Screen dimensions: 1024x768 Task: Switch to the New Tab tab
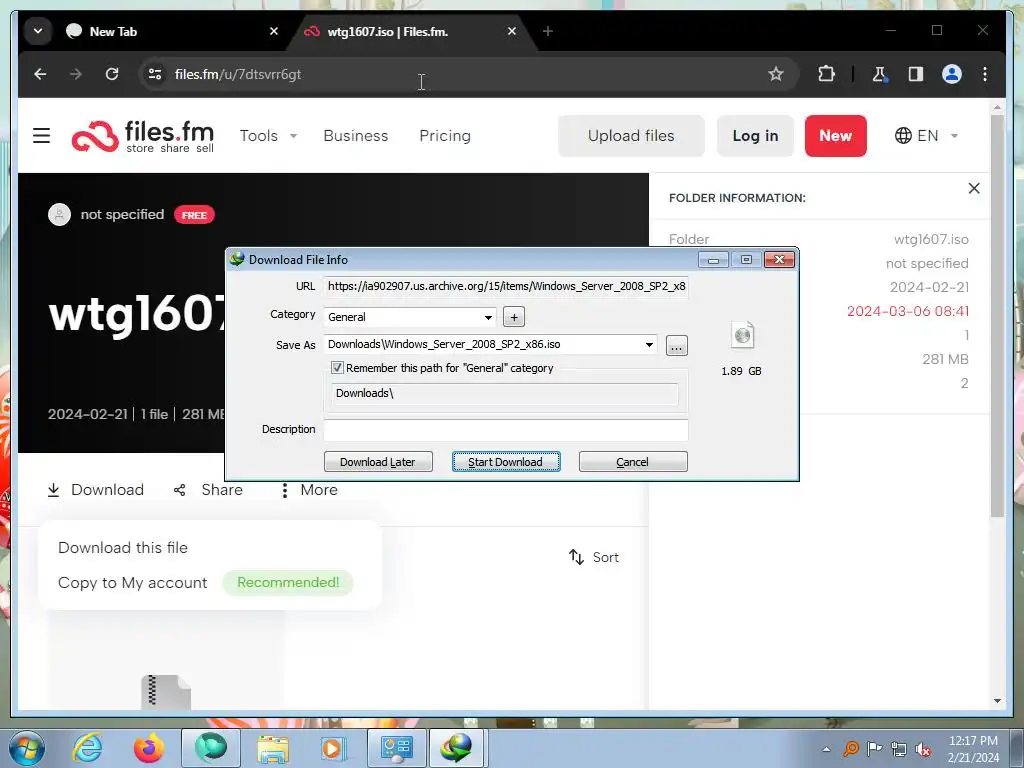[x=173, y=31]
